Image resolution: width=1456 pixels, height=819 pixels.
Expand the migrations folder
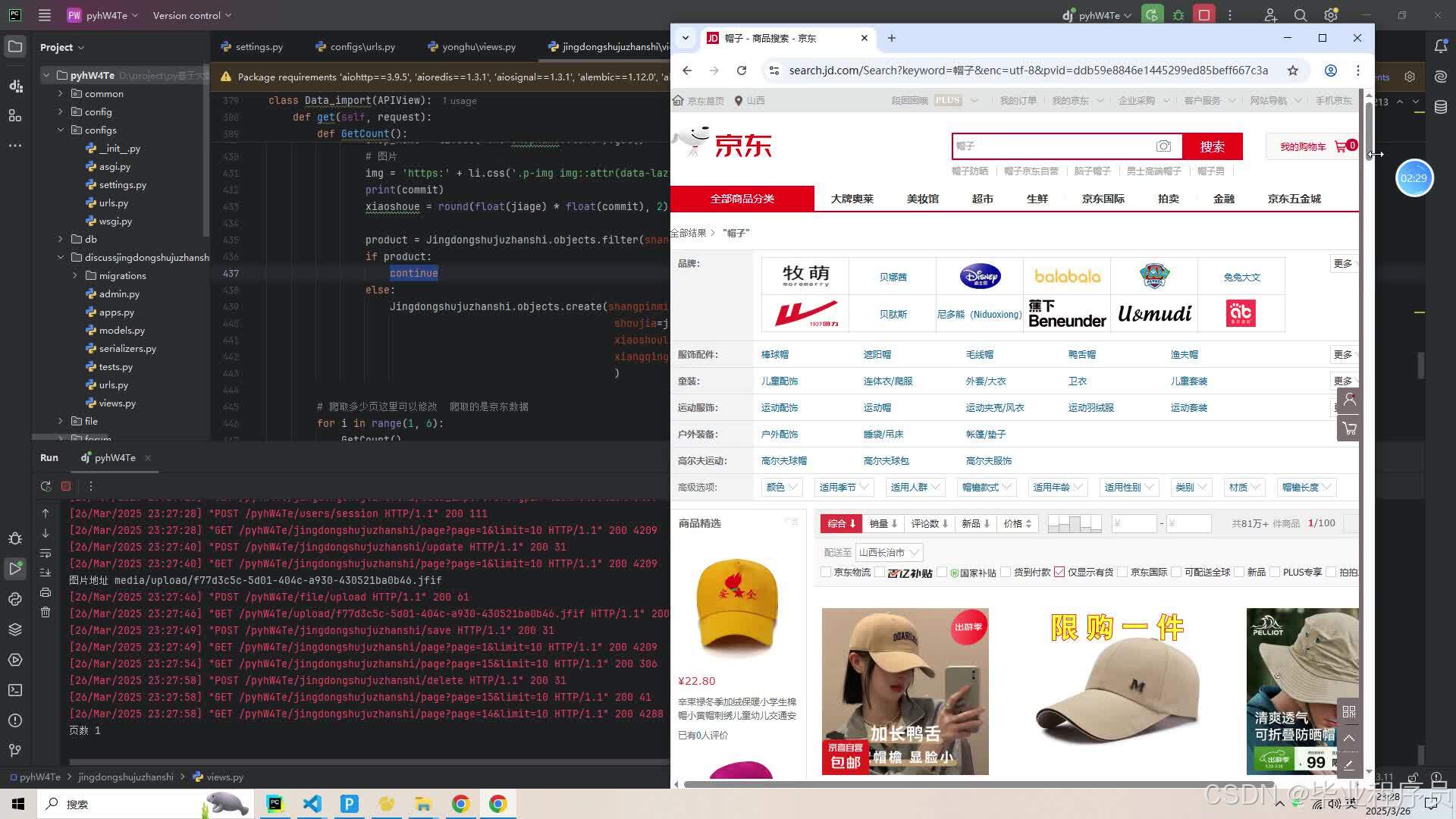pos(75,275)
